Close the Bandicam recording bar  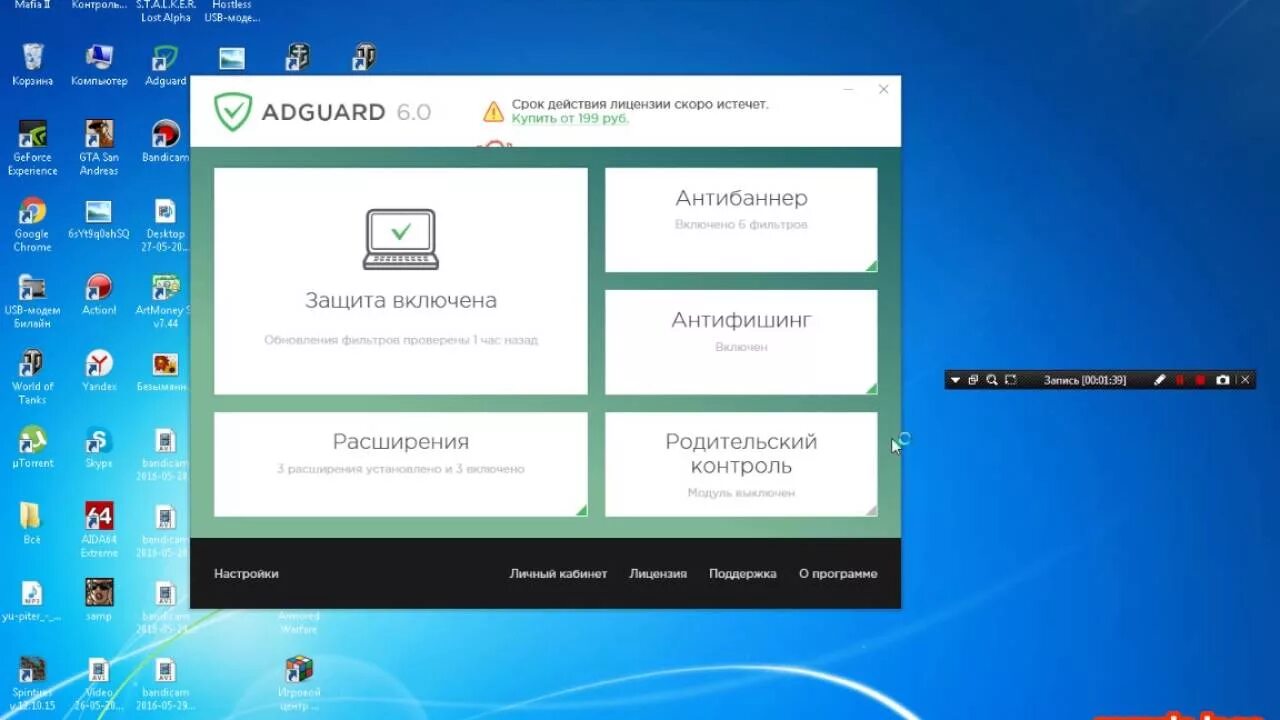tap(1245, 380)
